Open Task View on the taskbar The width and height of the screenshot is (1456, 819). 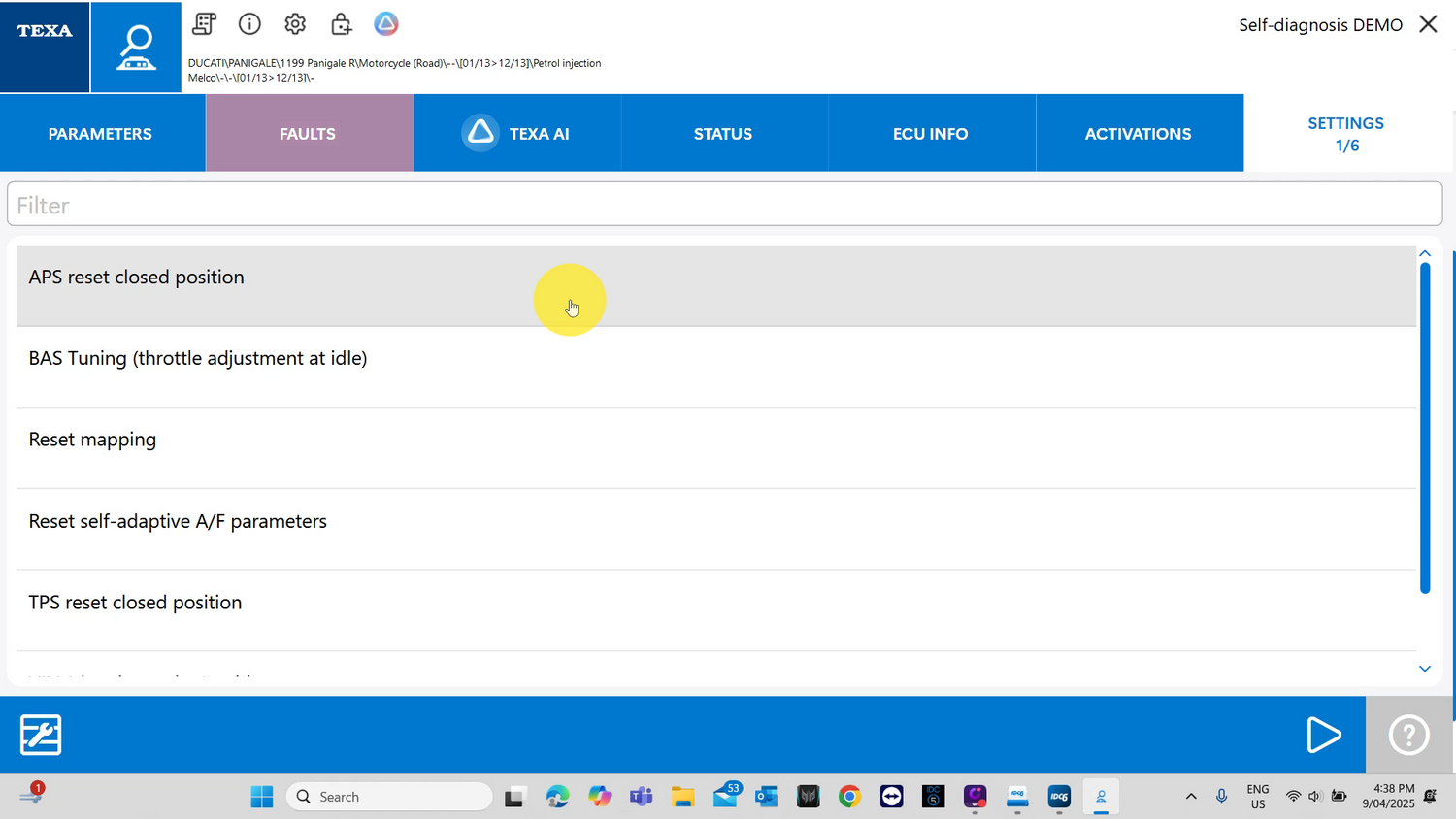click(514, 797)
